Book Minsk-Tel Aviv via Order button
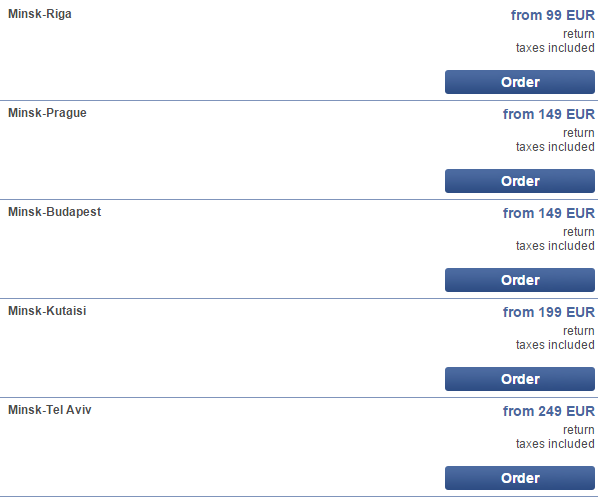Image resolution: width=600 pixels, height=498 pixels. click(x=520, y=478)
